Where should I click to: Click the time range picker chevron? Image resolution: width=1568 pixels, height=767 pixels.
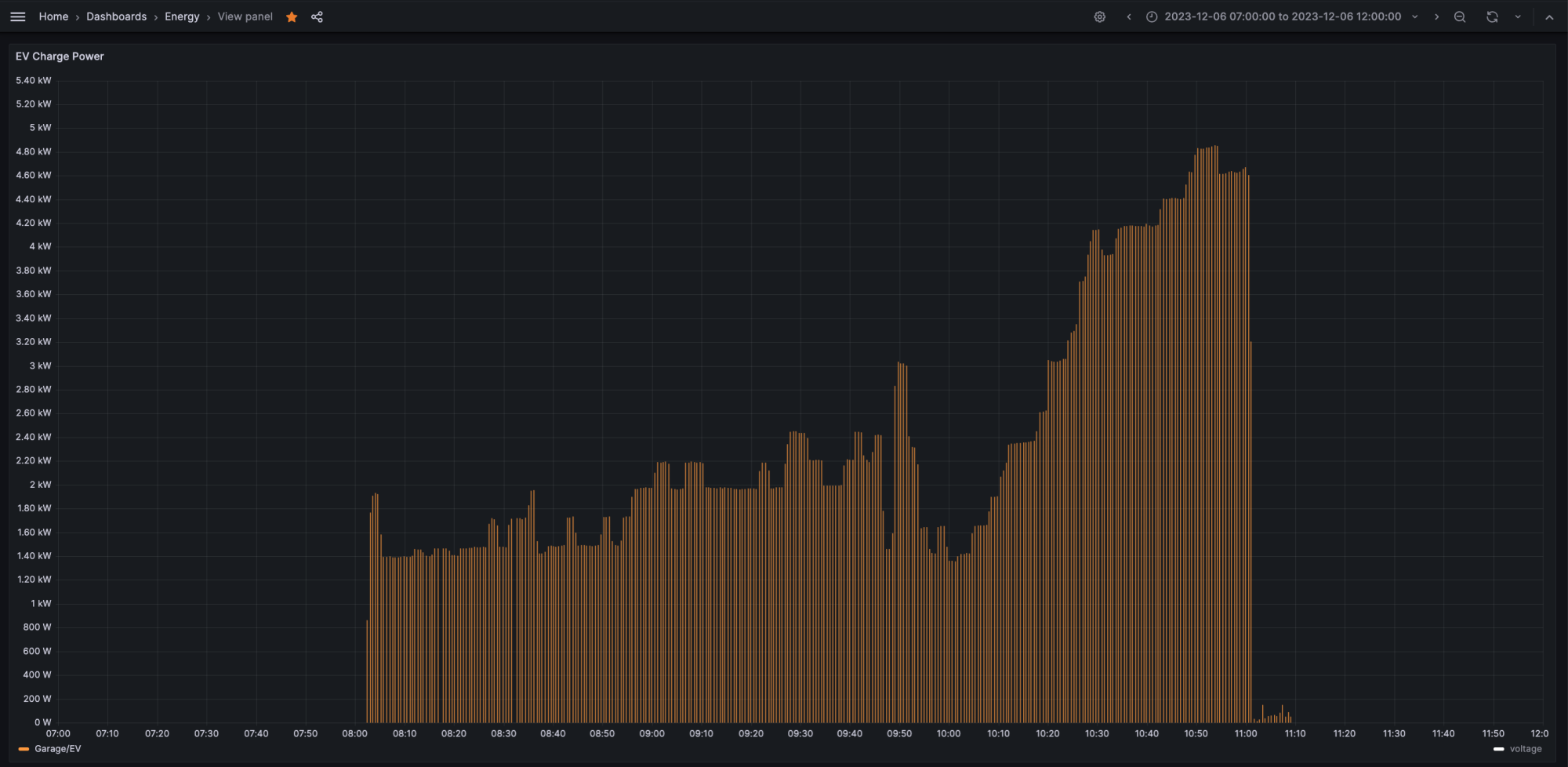click(1415, 16)
